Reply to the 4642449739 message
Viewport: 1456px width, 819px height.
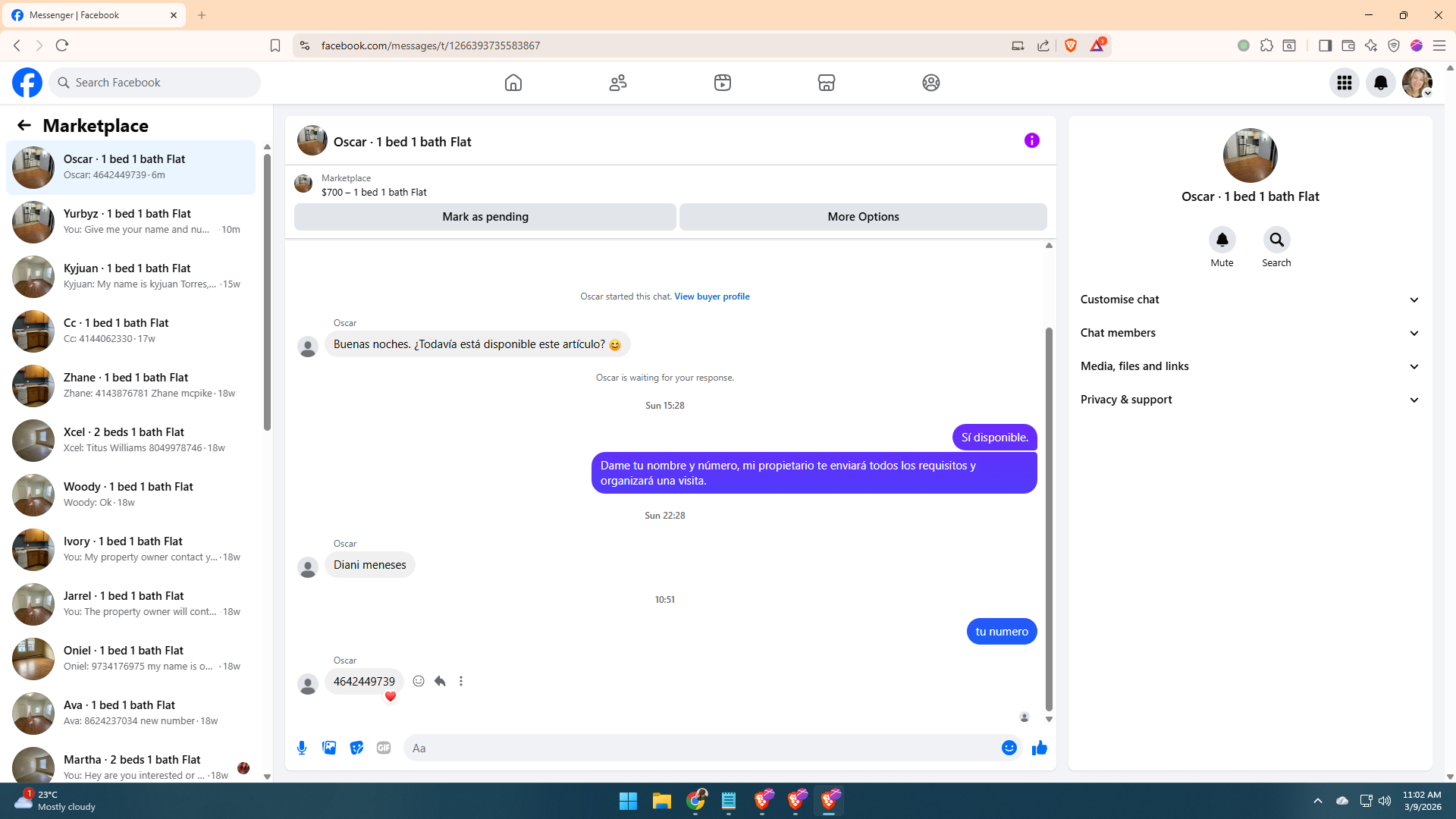click(440, 681)
